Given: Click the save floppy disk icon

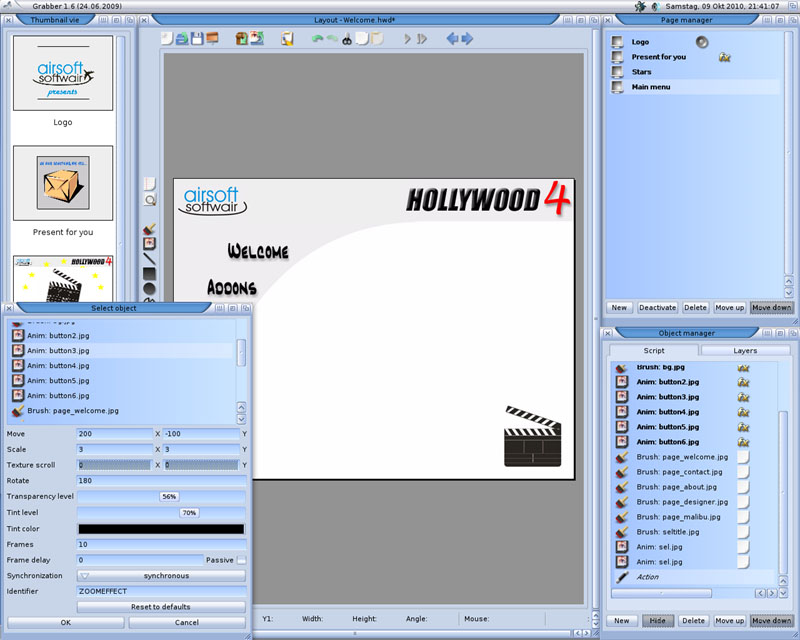Looking at the screenshot, I should click(197, 38).
